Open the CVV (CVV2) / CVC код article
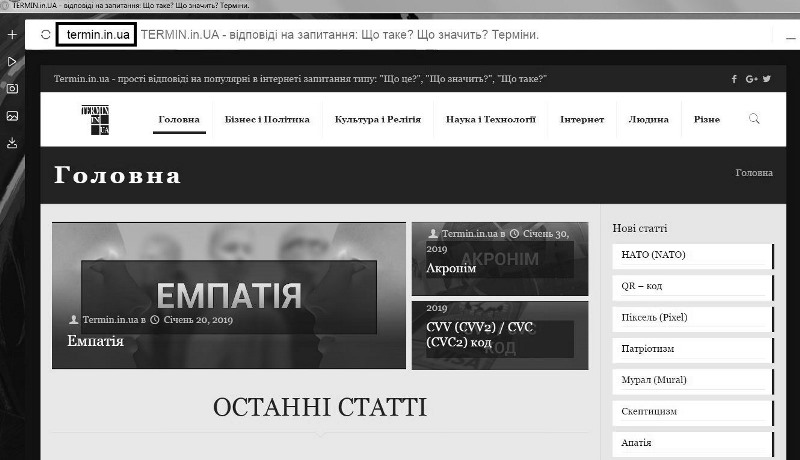Viewport: 800px width, 460px height. point(500,335)
